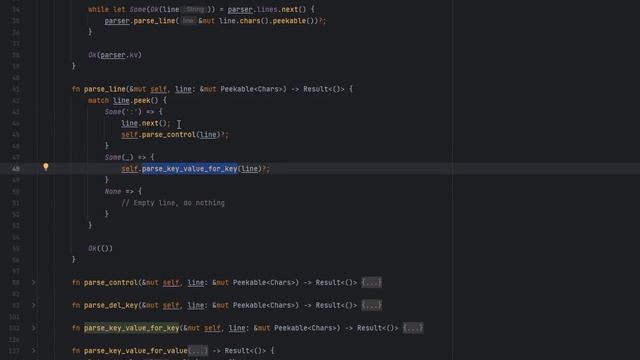Click the parse_del_key function name
The height and width of the screenshot is (360, 640).
pos(111,305)
